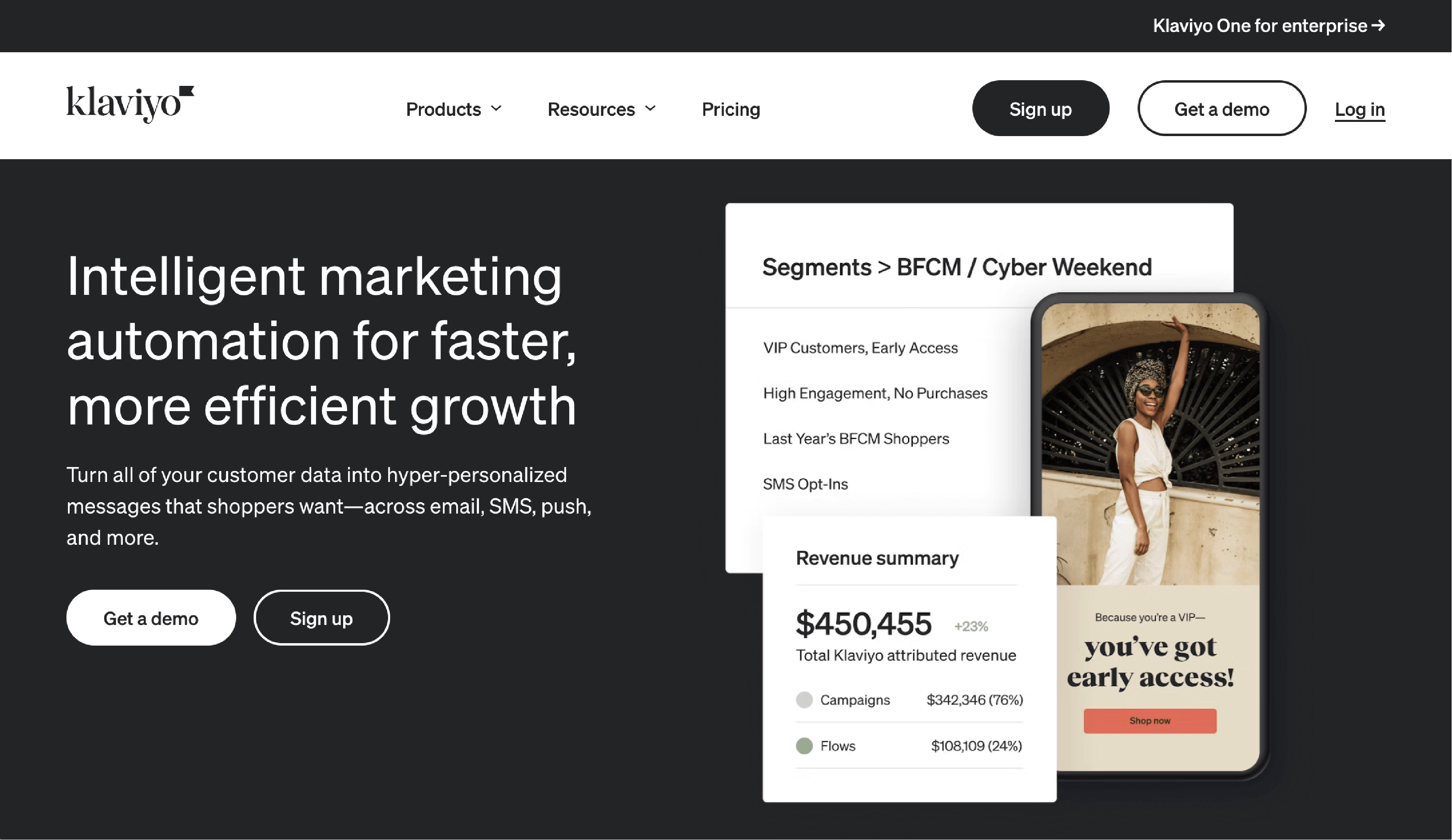Click the Pricing navigation item
This screenshot has height=840, width=1452.
[731, 108]
